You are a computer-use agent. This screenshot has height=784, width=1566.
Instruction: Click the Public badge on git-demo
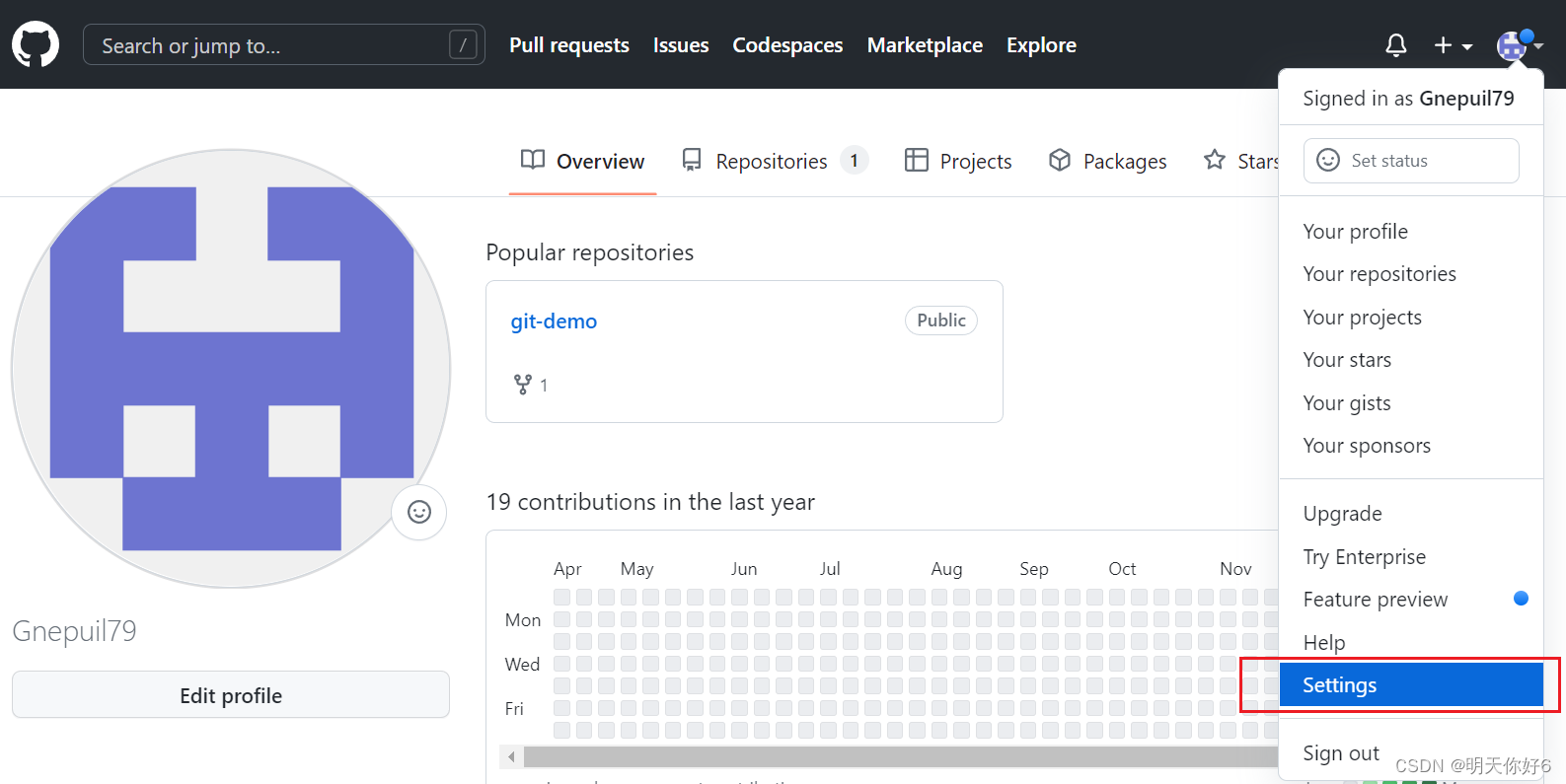(x=941, y=321)
